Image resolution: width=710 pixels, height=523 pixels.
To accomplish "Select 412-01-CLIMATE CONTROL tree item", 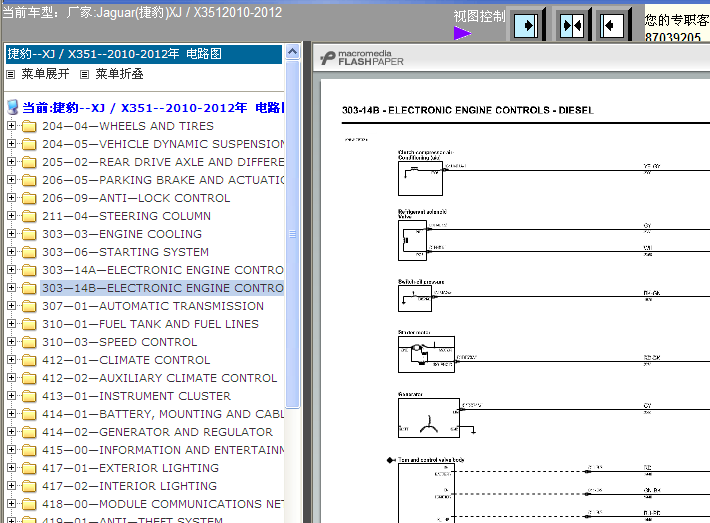I will (x=126, y=360).
